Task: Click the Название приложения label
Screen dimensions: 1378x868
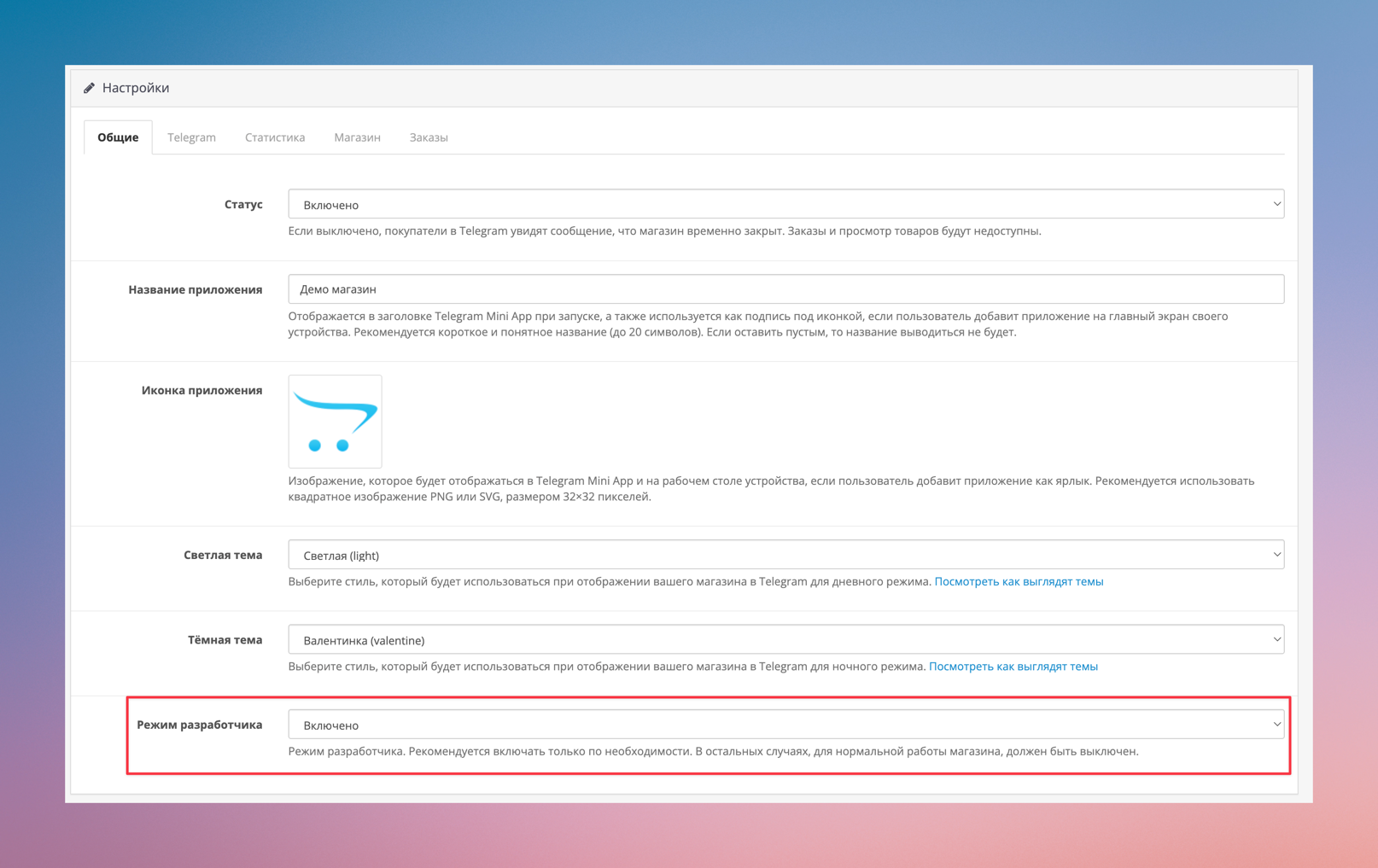Action: coord(196,290)
